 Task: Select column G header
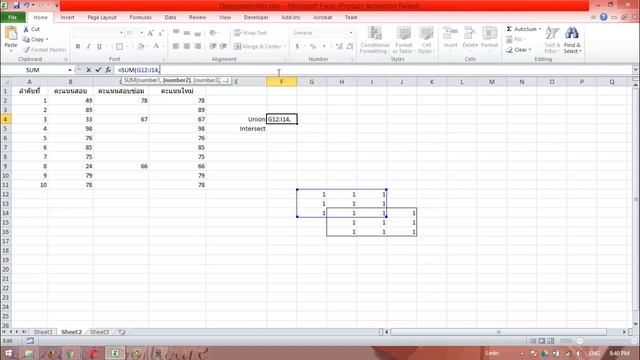pos(311,82)
